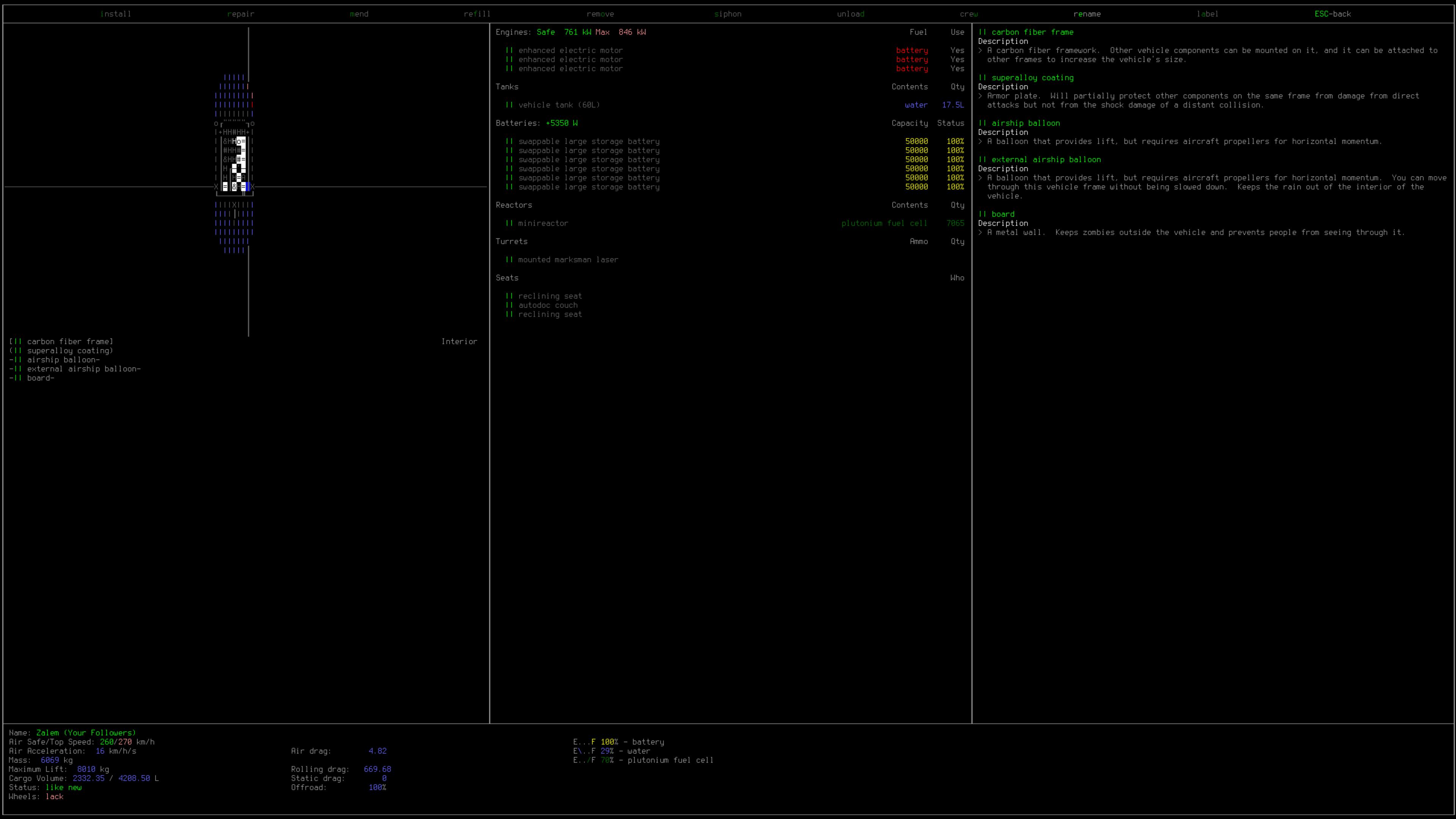Click ESC-back to leave vehicle screen

tap(1332, 14)
